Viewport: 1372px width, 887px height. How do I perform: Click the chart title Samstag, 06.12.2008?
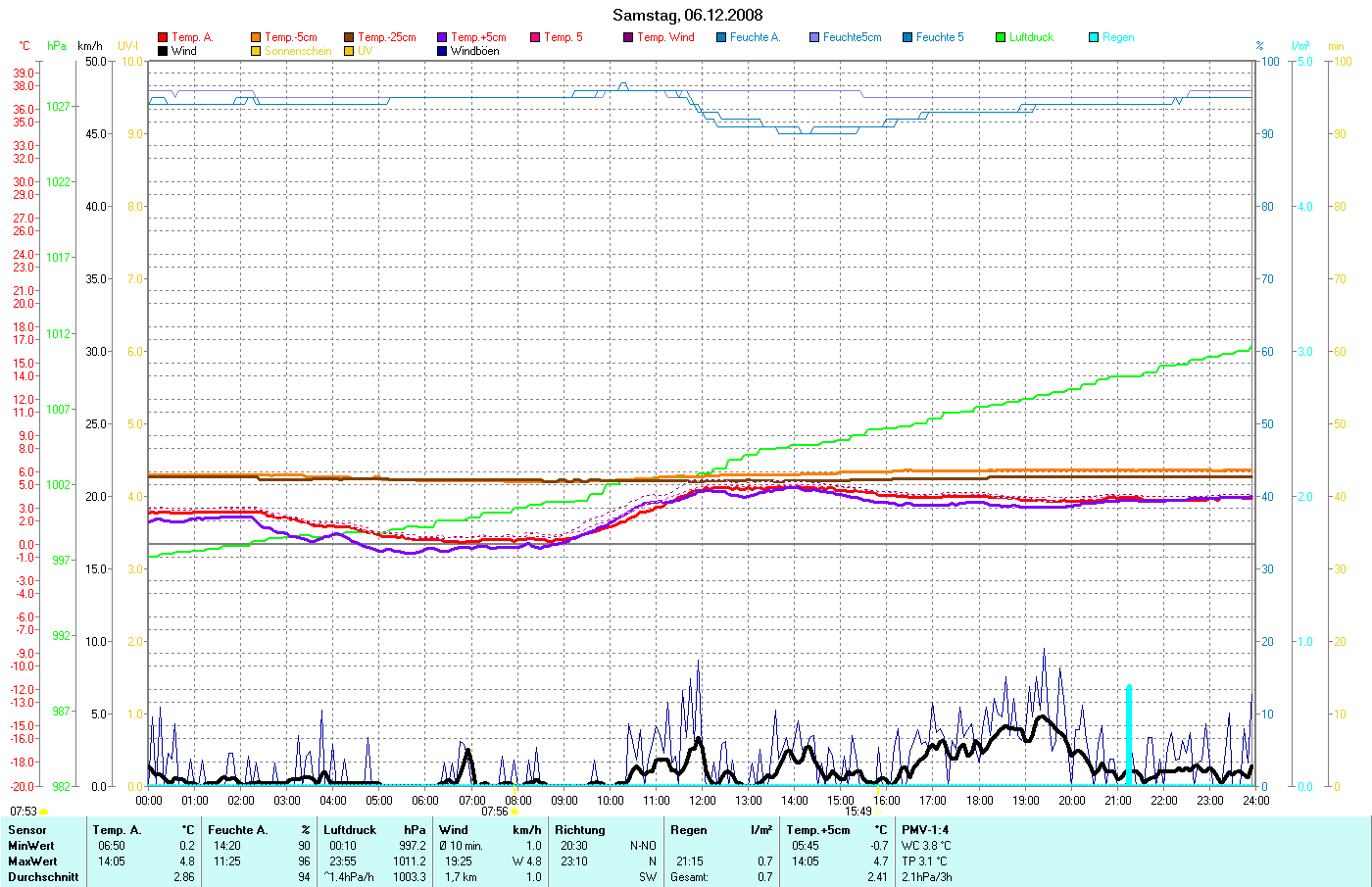coord(687,15)
